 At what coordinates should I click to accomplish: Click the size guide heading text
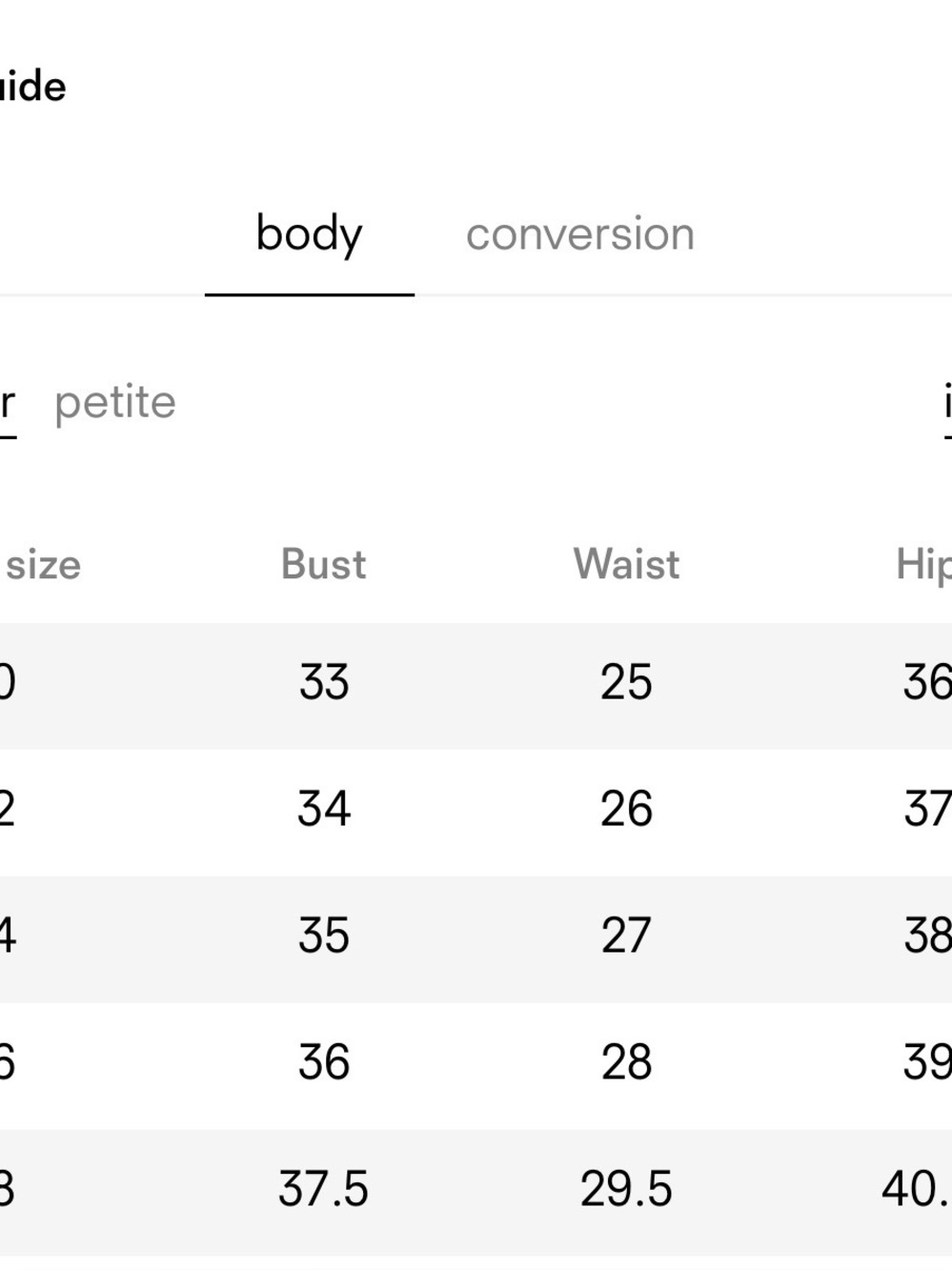pyautogui.click(x=32, y=87)
